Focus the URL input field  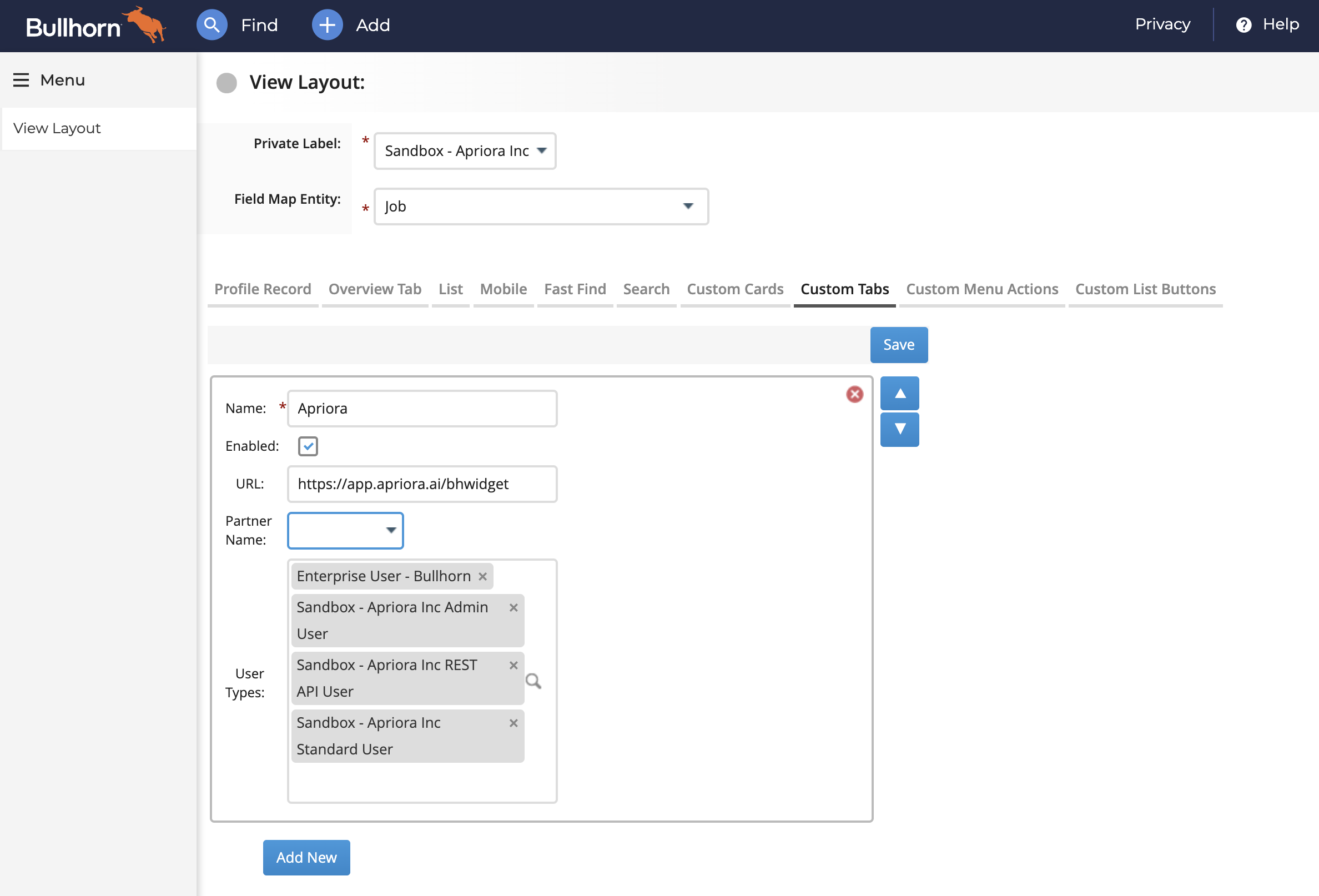coord(422,484)
